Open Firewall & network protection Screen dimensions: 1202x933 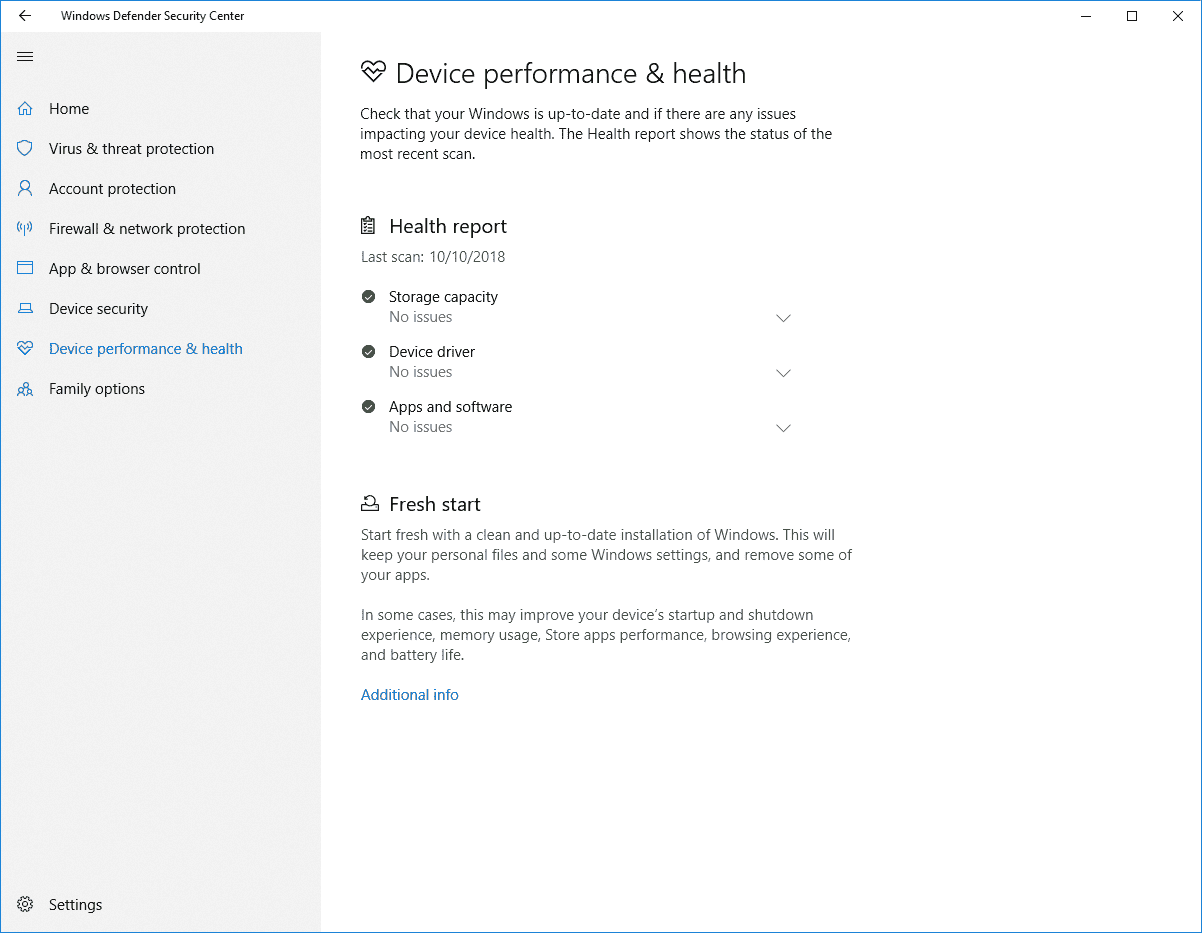[x=147, y=229]
